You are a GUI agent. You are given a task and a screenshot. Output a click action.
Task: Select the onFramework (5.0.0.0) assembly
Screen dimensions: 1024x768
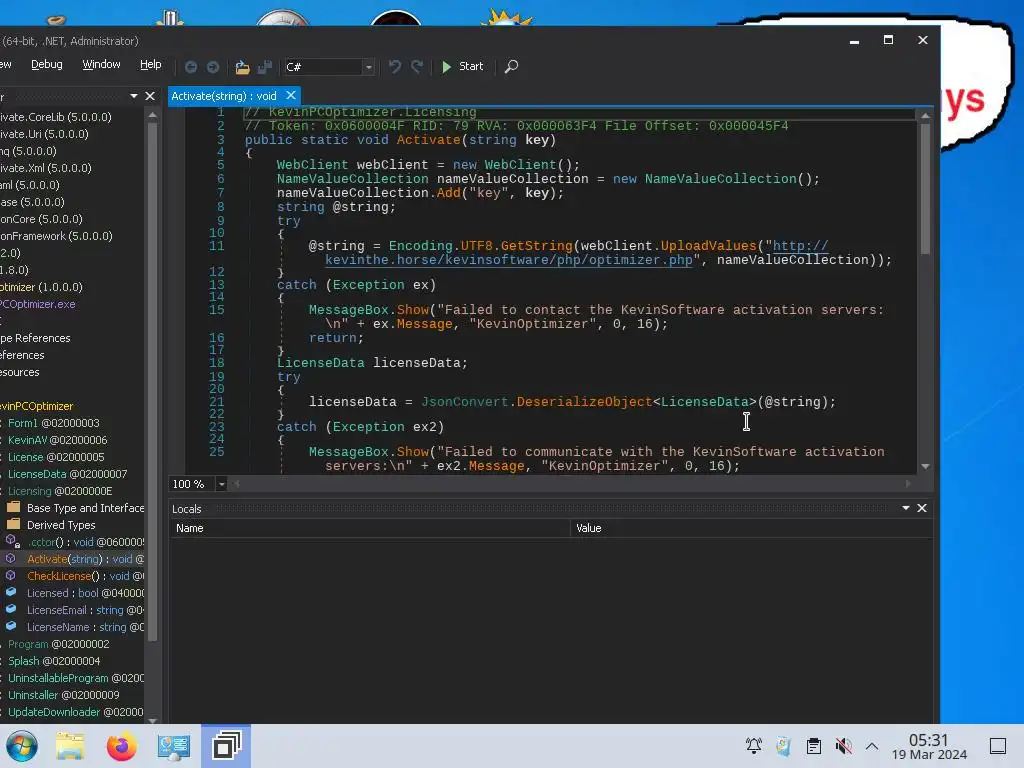coord(56,236)
